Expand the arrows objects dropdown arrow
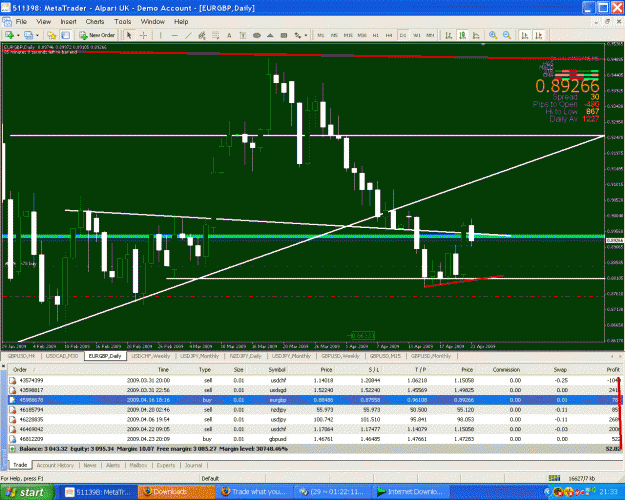The image size is (625, 500). click(x=306, y=35)
